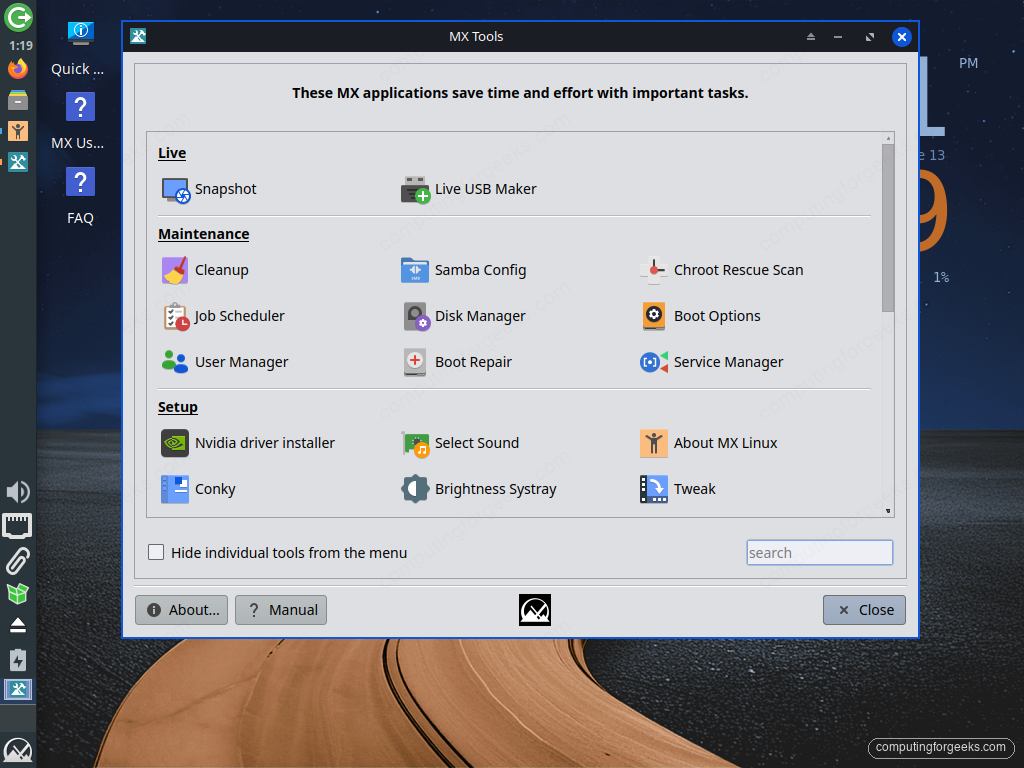Click the About... button

tap(182, 610)
